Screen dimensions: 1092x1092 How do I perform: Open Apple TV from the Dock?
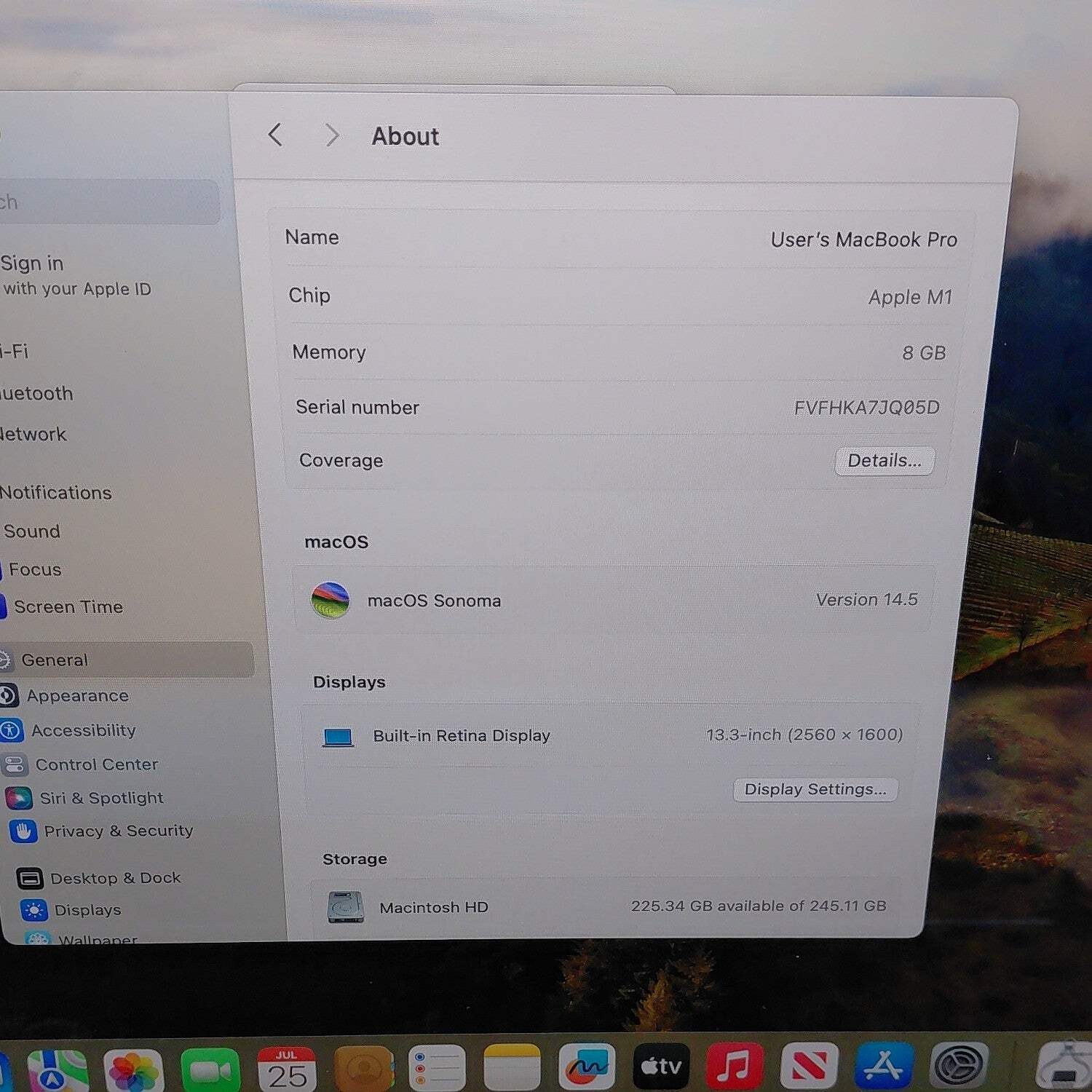tap(661, 1066)
